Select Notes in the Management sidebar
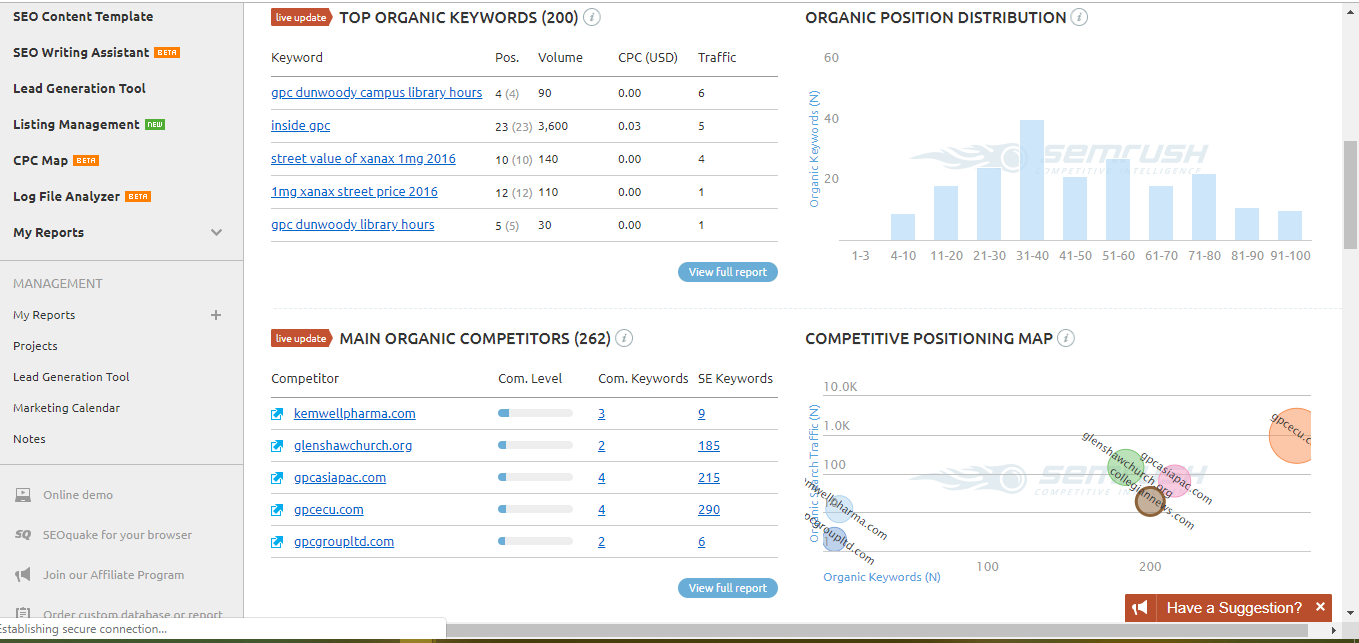This screenshot has height=643, width=1359. (29, 438)
